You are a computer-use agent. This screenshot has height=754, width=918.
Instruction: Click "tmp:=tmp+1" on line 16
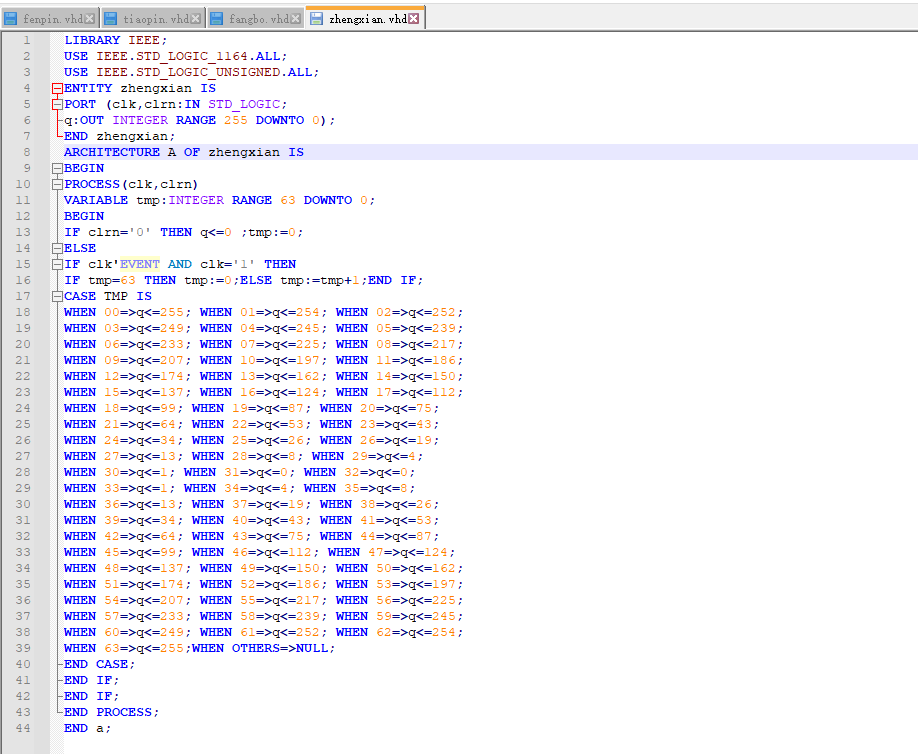pos(320,280)
